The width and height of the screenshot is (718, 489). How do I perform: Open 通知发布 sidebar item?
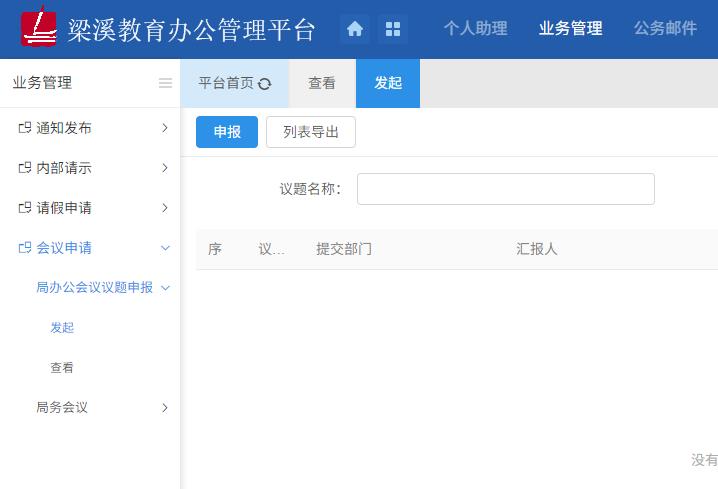[x=64, y=128]
